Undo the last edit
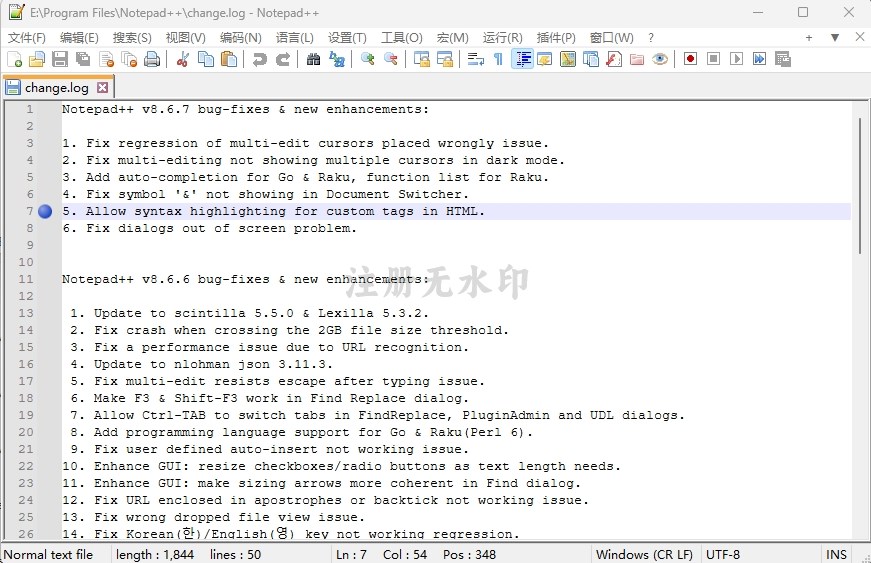871x563 pixels. 259,59
